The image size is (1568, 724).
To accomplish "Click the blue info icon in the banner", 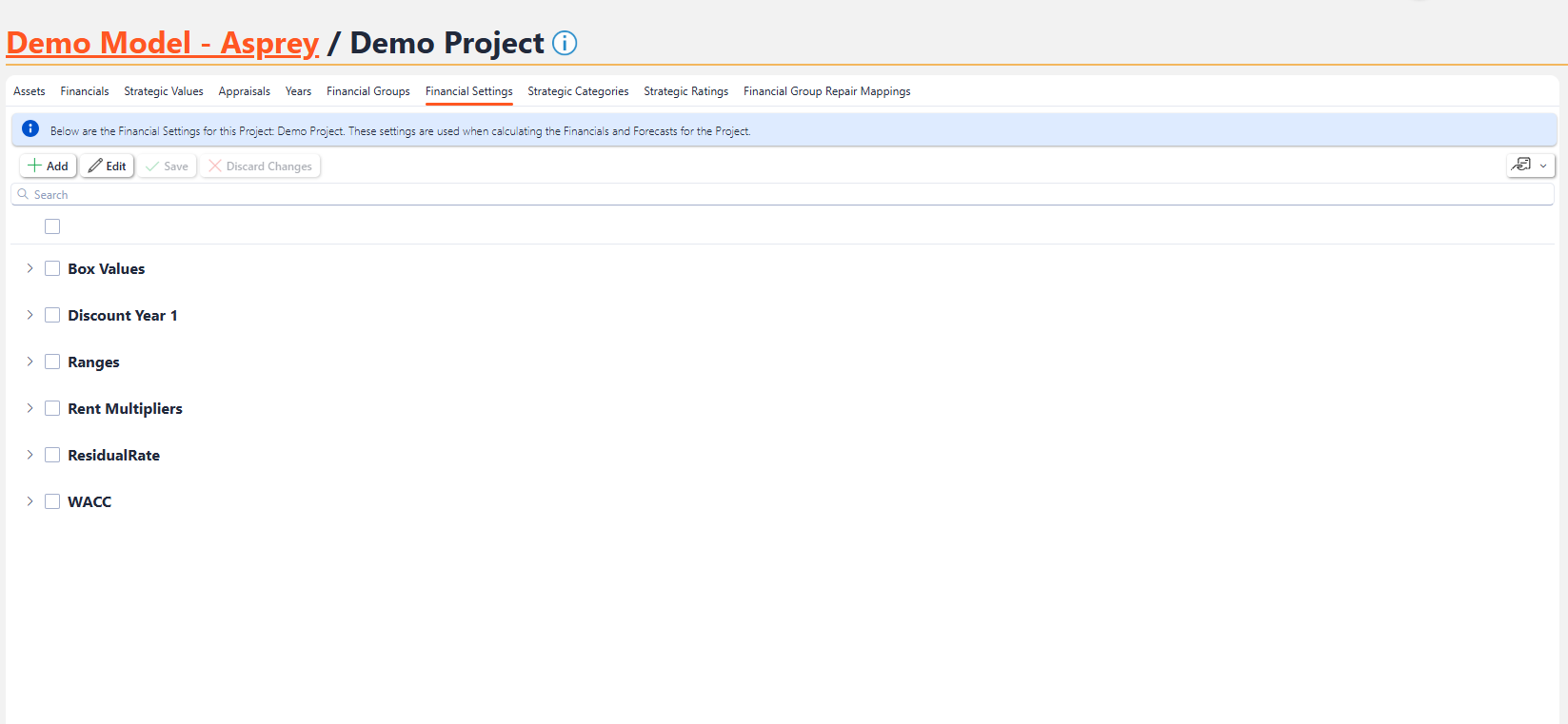I will [x=30, y=129].
